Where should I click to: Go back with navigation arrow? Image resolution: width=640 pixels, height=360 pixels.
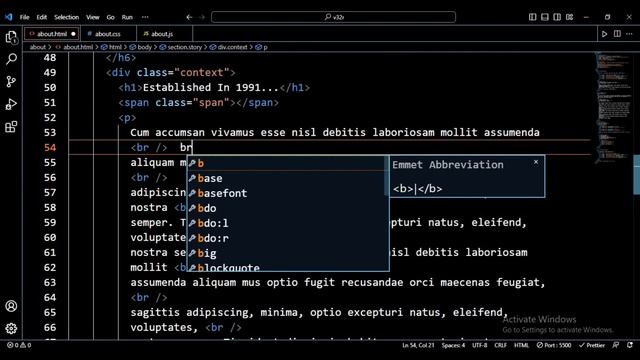[x=189, y=17]
